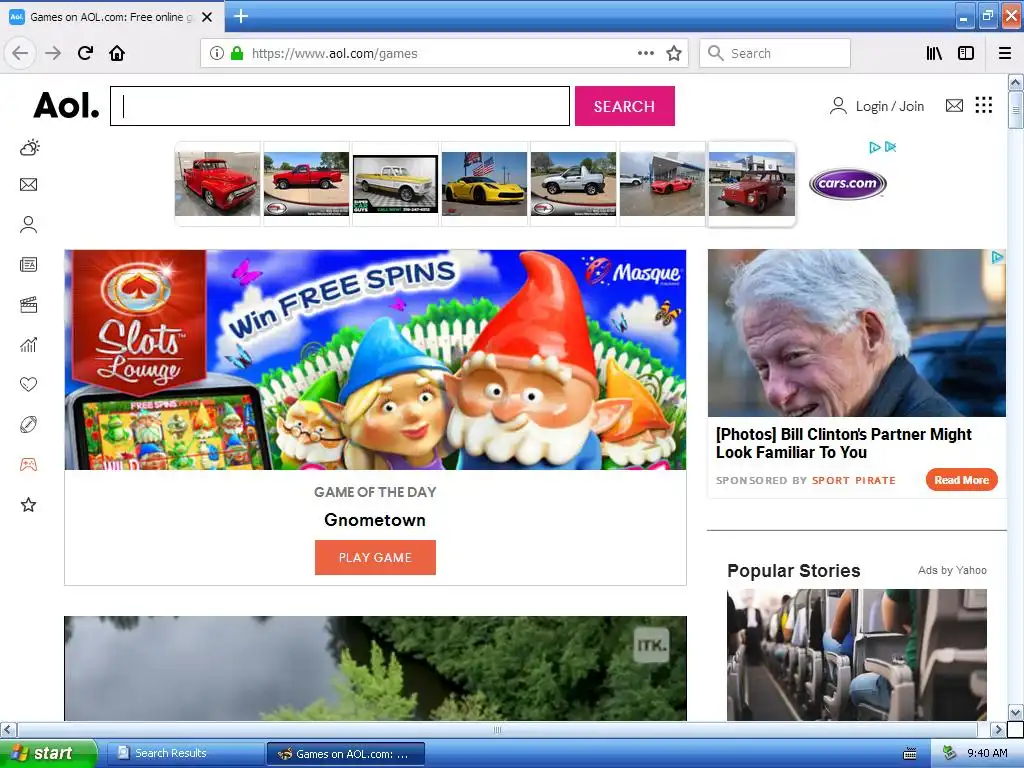Viewport: 1024px width, 768px height.
Task: Click the green padlock security icon
Action: click(237, 53)
